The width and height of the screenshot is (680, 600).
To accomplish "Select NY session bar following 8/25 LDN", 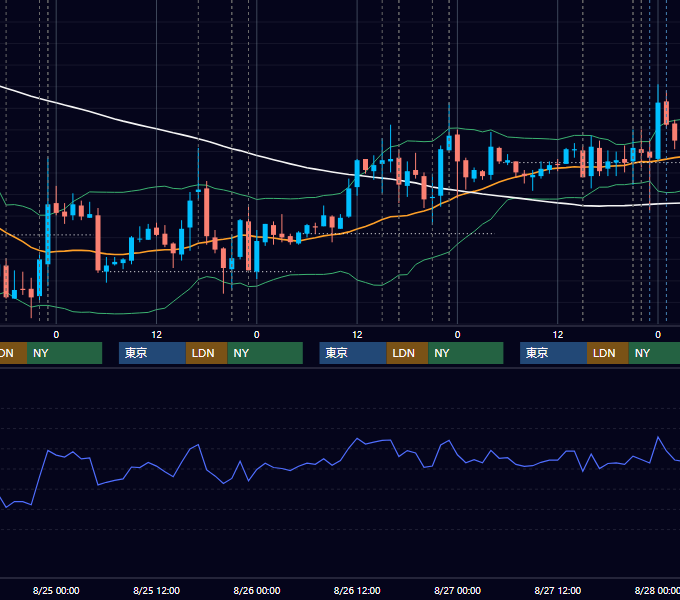I will (x=265, y=353).
